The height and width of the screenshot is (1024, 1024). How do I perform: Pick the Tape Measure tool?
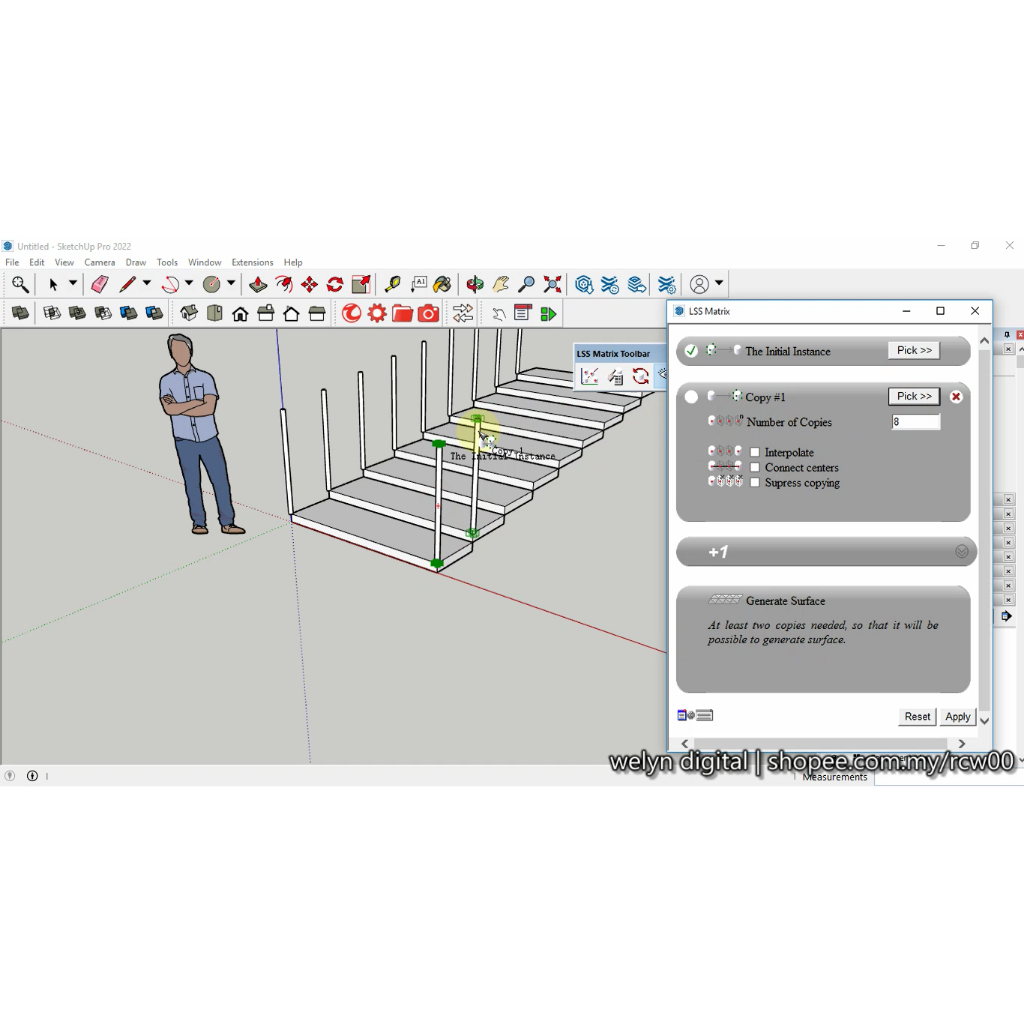click(x=393, y=284)
